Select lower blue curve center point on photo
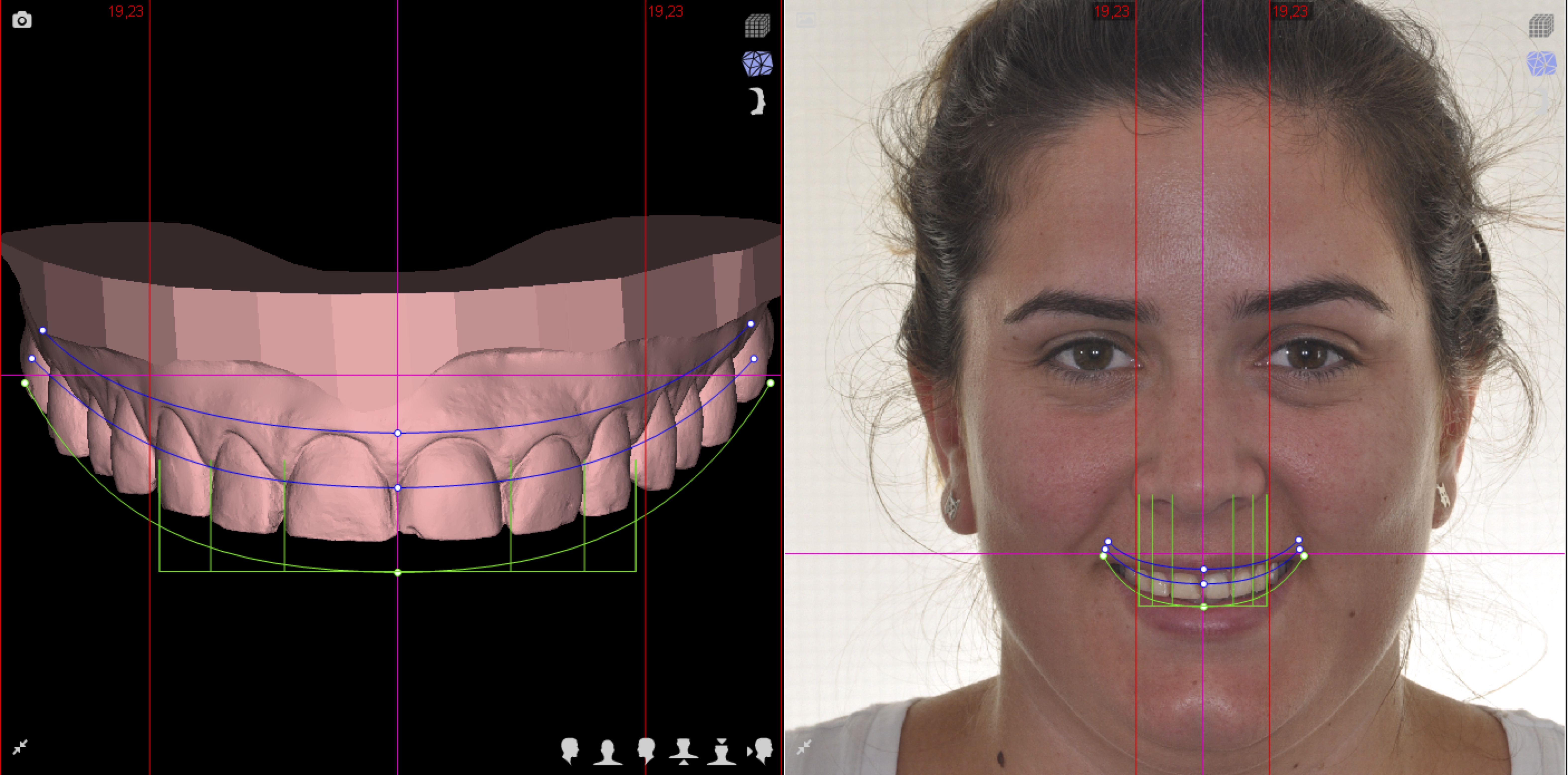This screenshot has width=1568, height=775. pyautogui.click(x=1203, y=584)
